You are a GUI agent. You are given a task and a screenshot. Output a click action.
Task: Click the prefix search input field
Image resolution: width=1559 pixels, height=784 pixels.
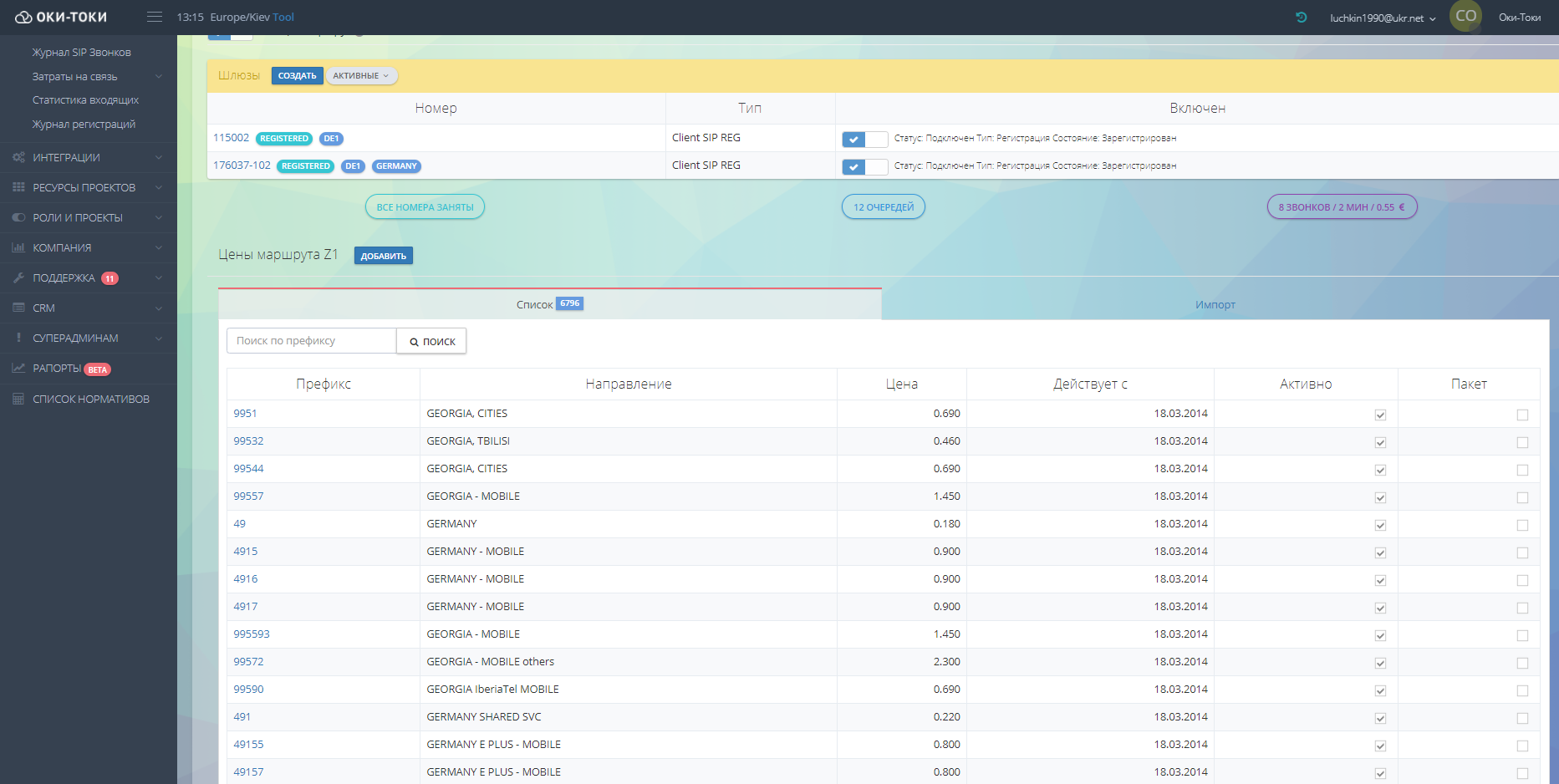[x=311, y=341]
